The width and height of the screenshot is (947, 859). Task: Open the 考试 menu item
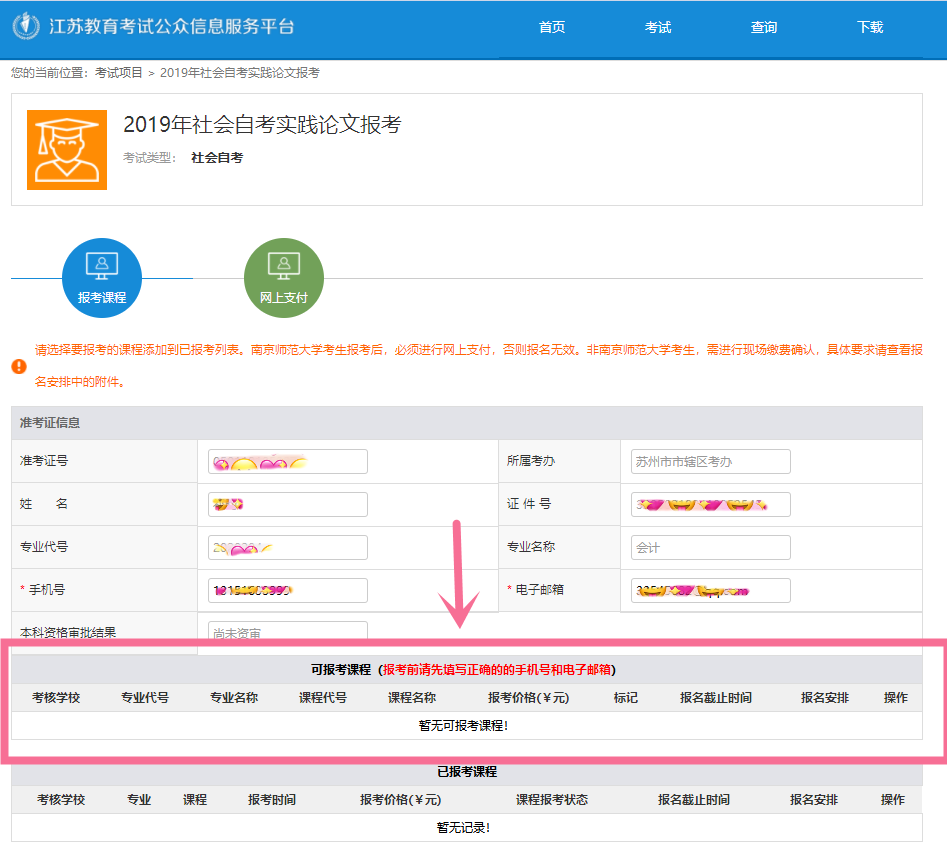[658, 27]
